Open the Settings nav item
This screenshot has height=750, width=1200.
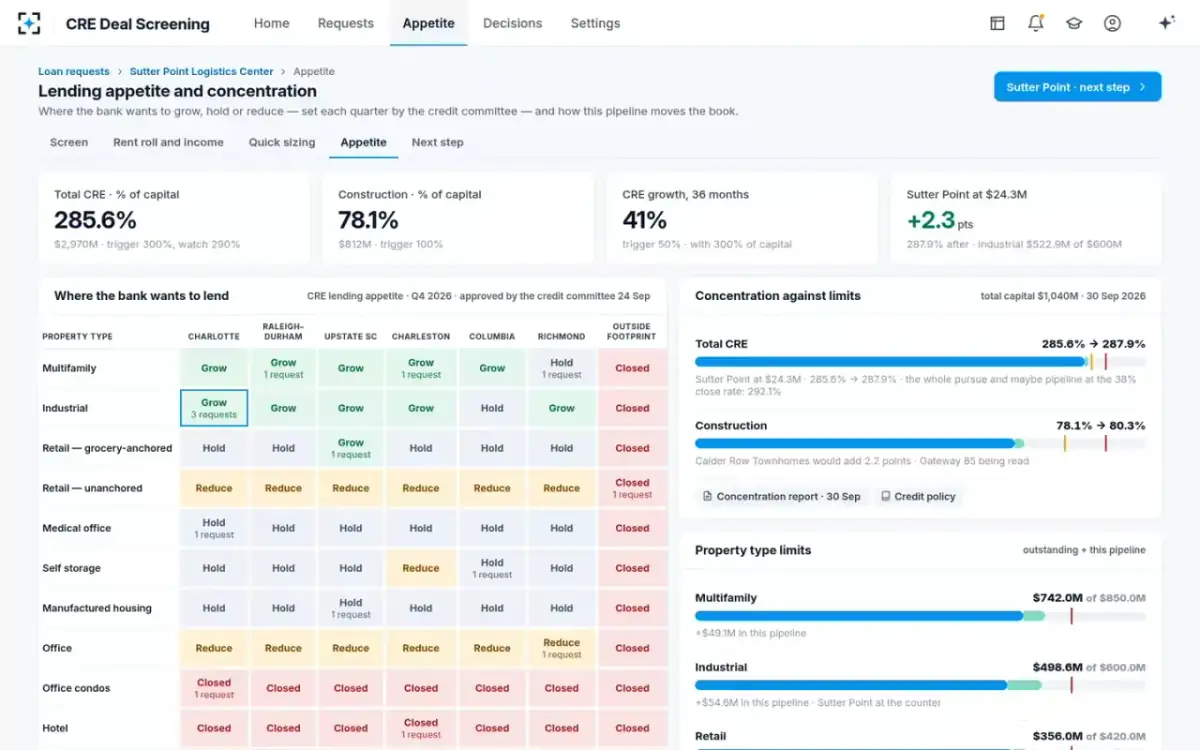pos(595,23)
